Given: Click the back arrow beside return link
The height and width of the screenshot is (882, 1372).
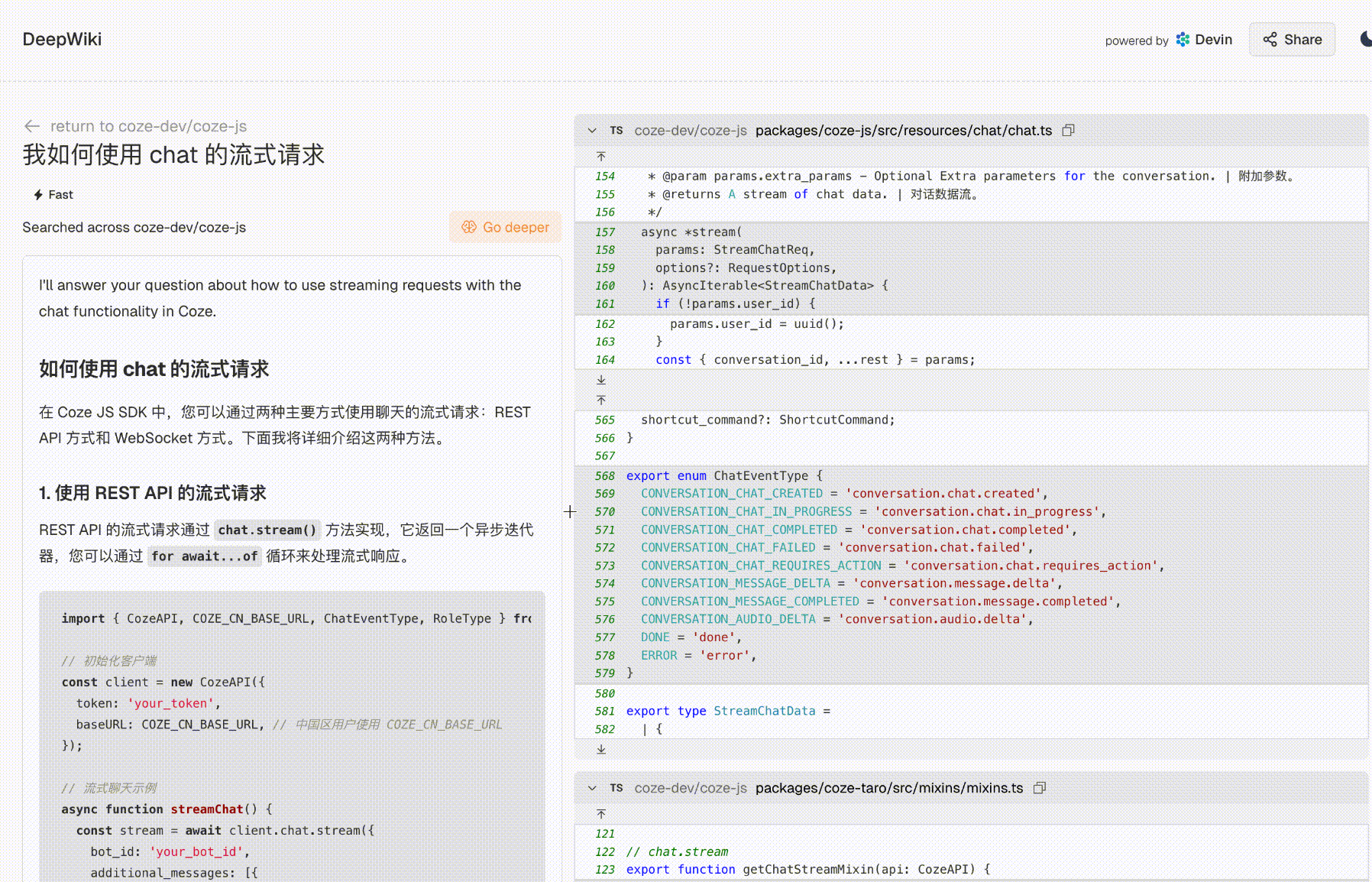Looking at the screenshot, I should coord(32,126).
